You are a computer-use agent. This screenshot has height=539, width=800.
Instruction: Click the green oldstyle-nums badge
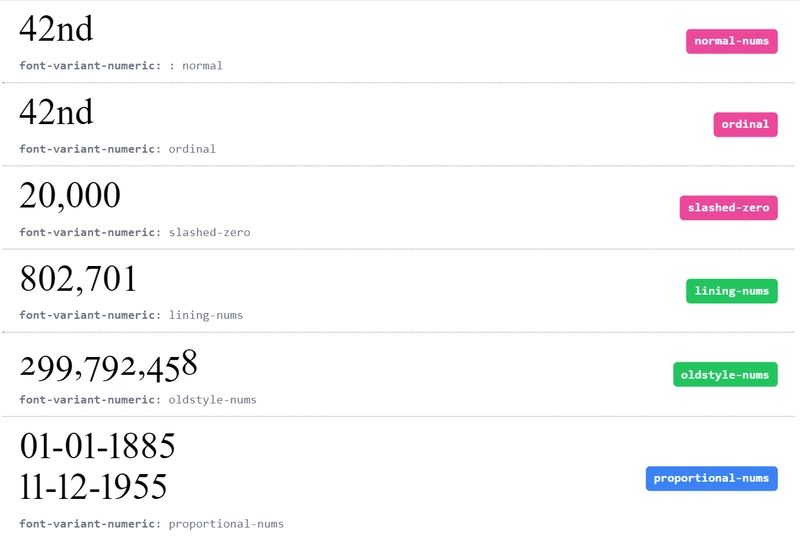coord(725,375)
